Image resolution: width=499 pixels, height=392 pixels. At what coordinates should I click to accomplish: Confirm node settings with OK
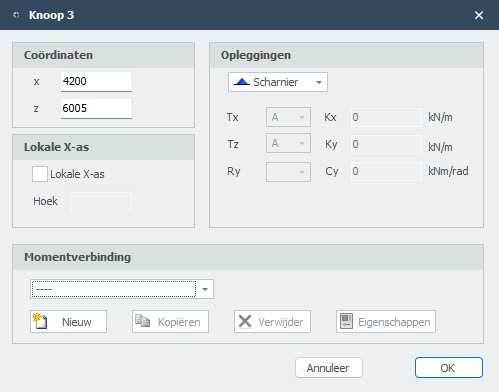[449, 368]
